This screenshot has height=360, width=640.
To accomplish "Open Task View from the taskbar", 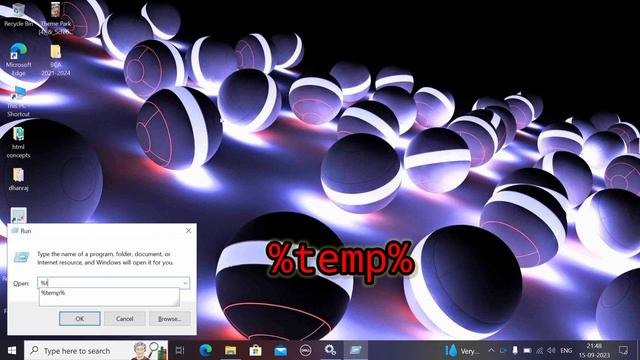I will [180, 350].
